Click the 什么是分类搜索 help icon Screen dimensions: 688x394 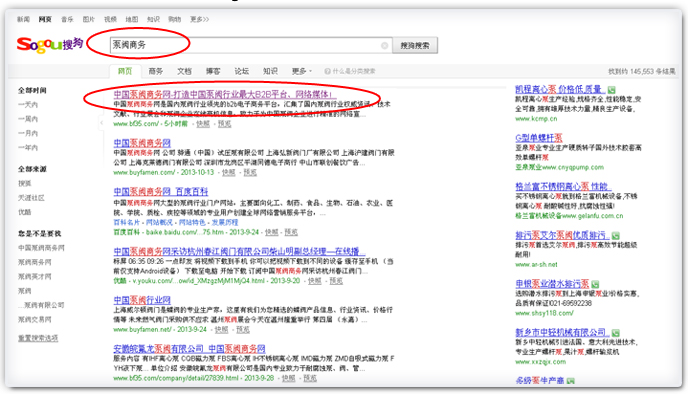point(327,71)
